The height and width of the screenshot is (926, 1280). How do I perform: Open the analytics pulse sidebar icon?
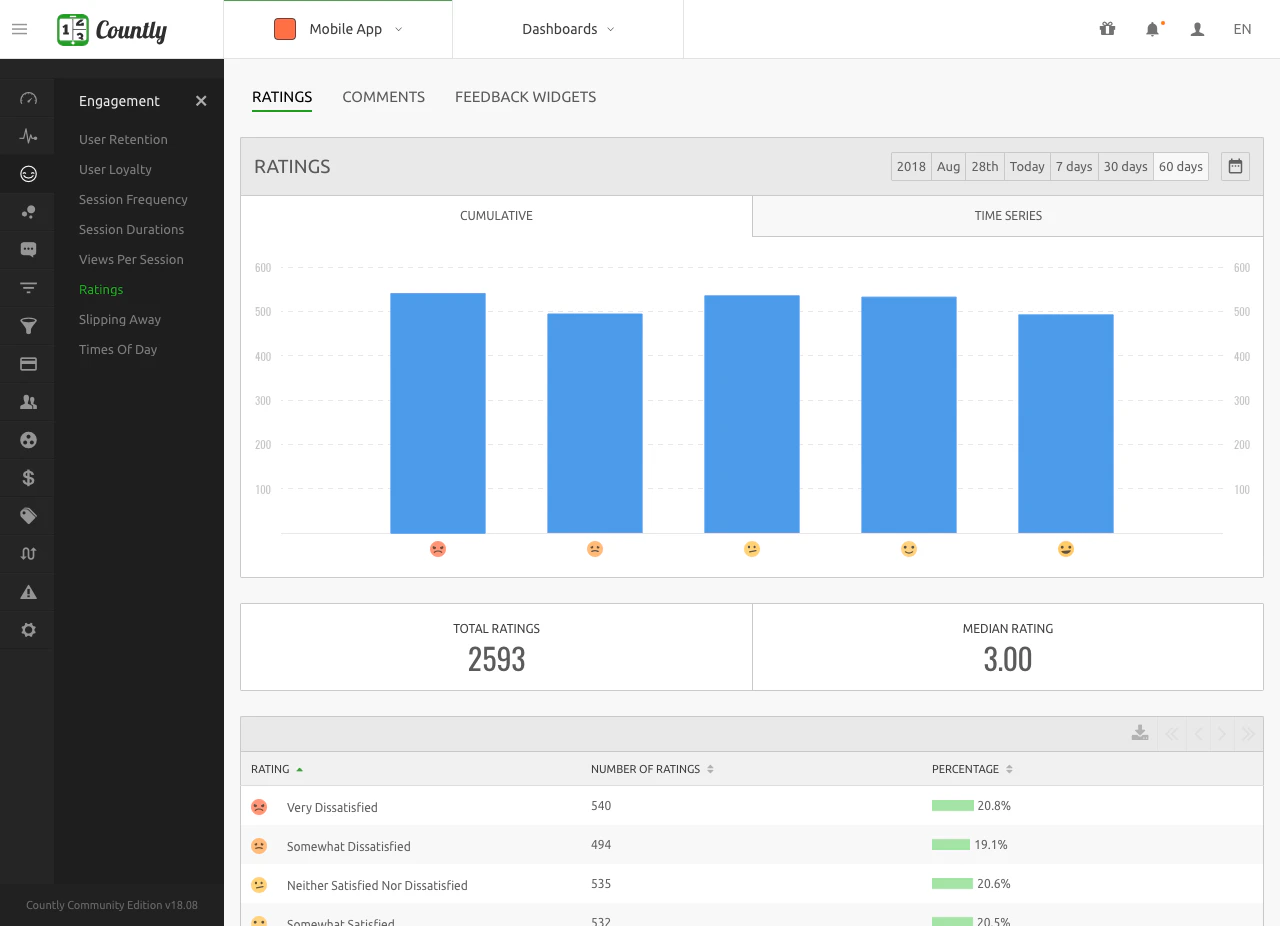pos(28,136)
